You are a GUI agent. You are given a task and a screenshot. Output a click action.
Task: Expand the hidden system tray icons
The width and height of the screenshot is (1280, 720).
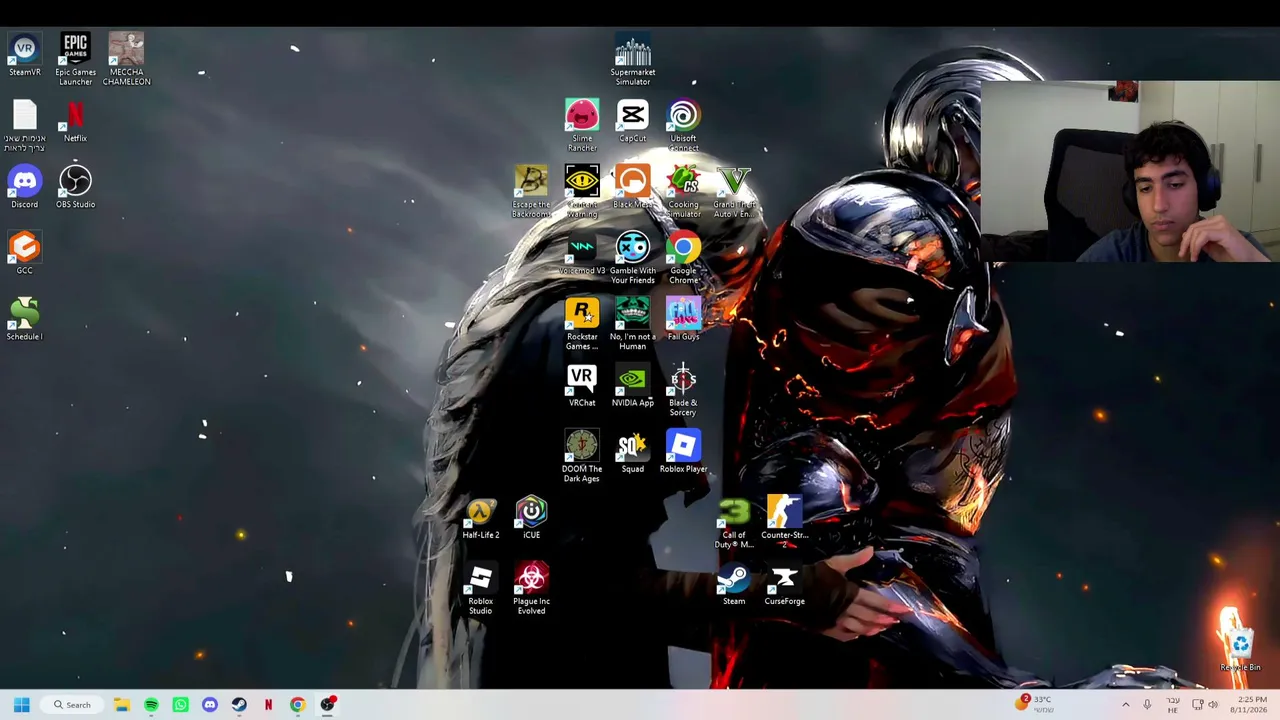tap(1125, 705)
